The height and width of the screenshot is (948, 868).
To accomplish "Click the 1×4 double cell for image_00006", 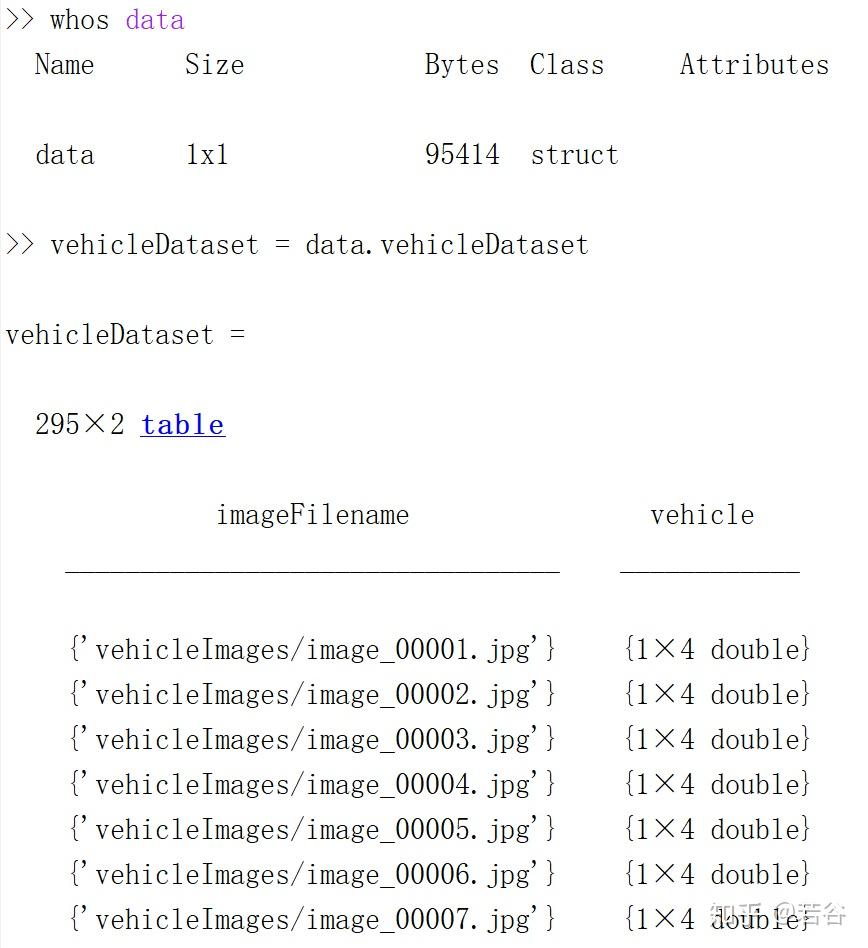I will 717,874.
